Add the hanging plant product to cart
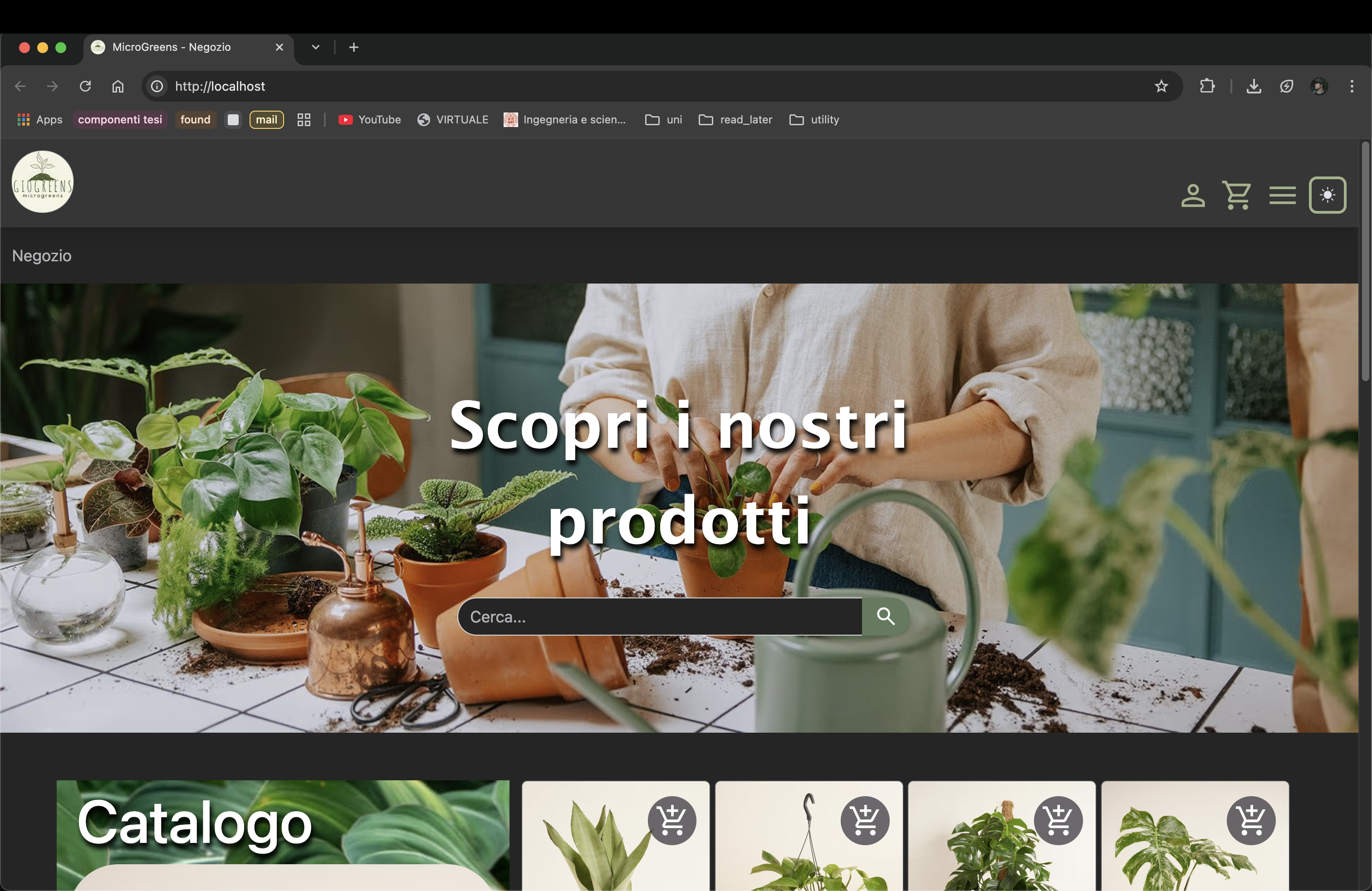This screenshot has height=891, width=1372. [865, 820]
